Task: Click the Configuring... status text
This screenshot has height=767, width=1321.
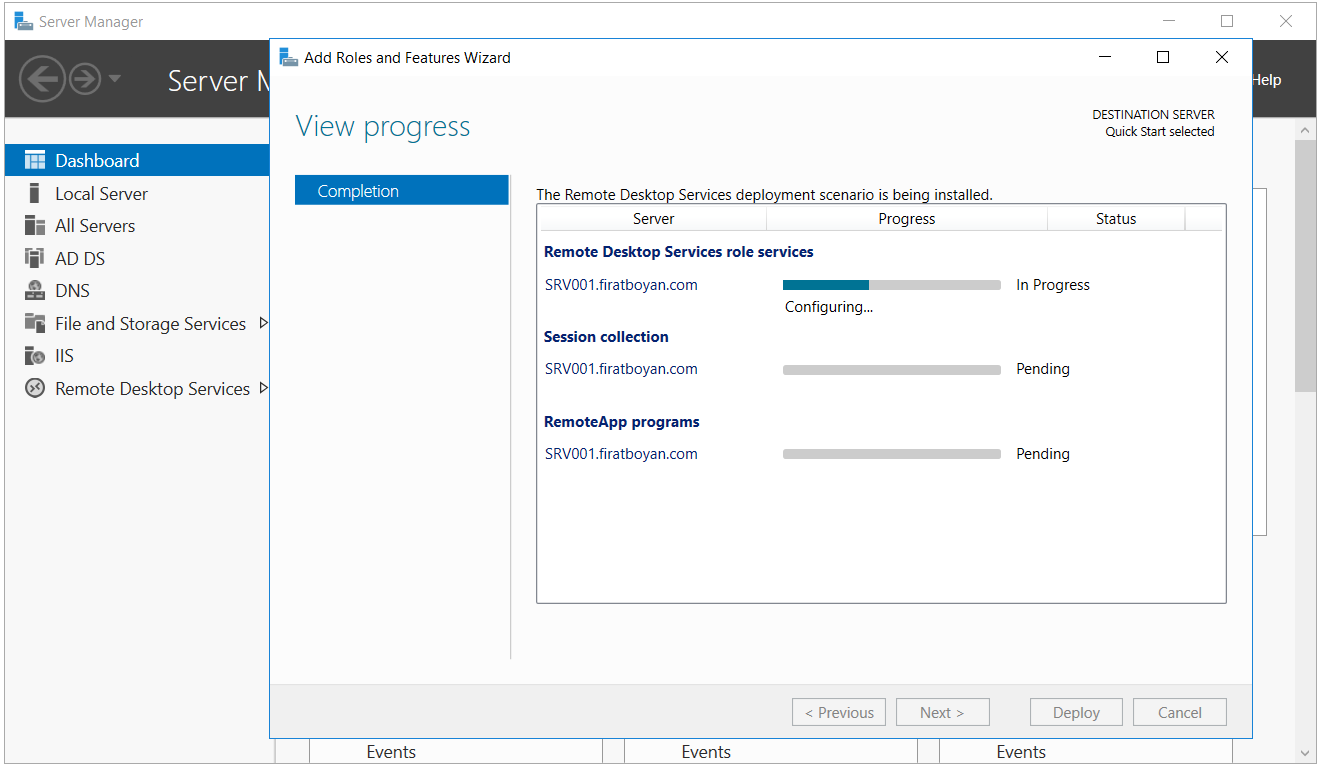Action: coord(829,307)
